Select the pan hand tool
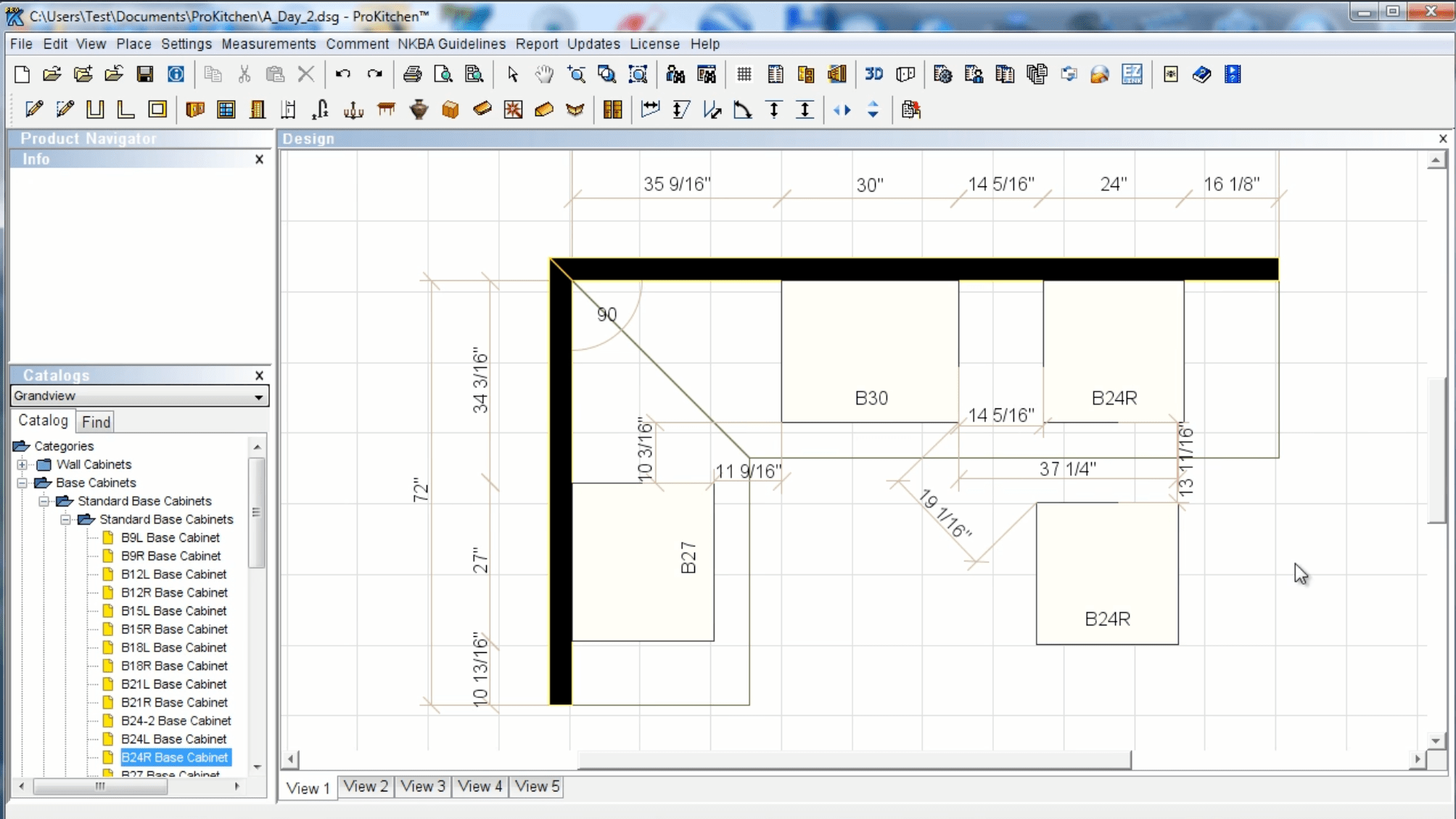Image resolution: width=1456 pixels, height=819 pixels. tap(543, 74)
